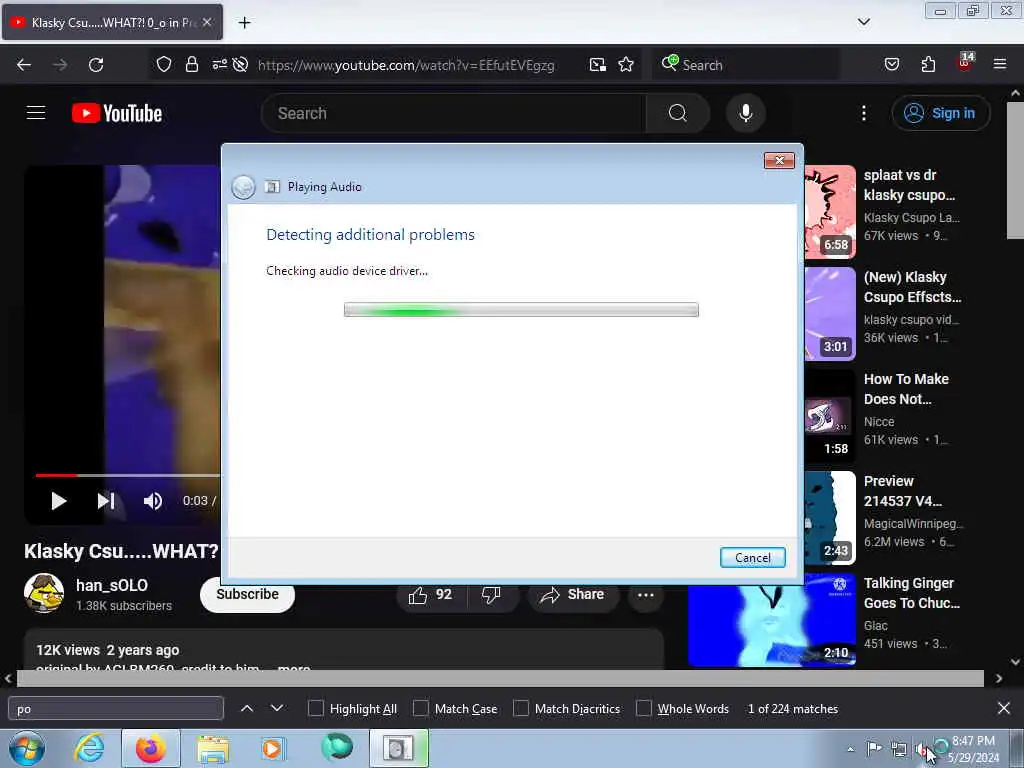Click the find bar text field with po
This screenshot has width=1024, height=768.
116,709
